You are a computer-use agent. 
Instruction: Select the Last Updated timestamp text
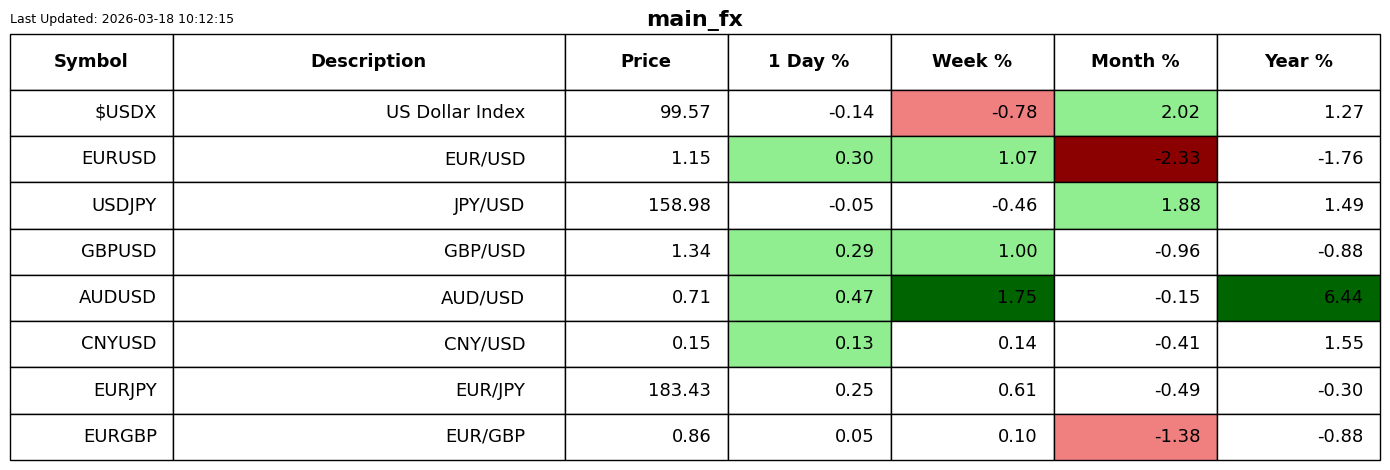tap(122, 19)
